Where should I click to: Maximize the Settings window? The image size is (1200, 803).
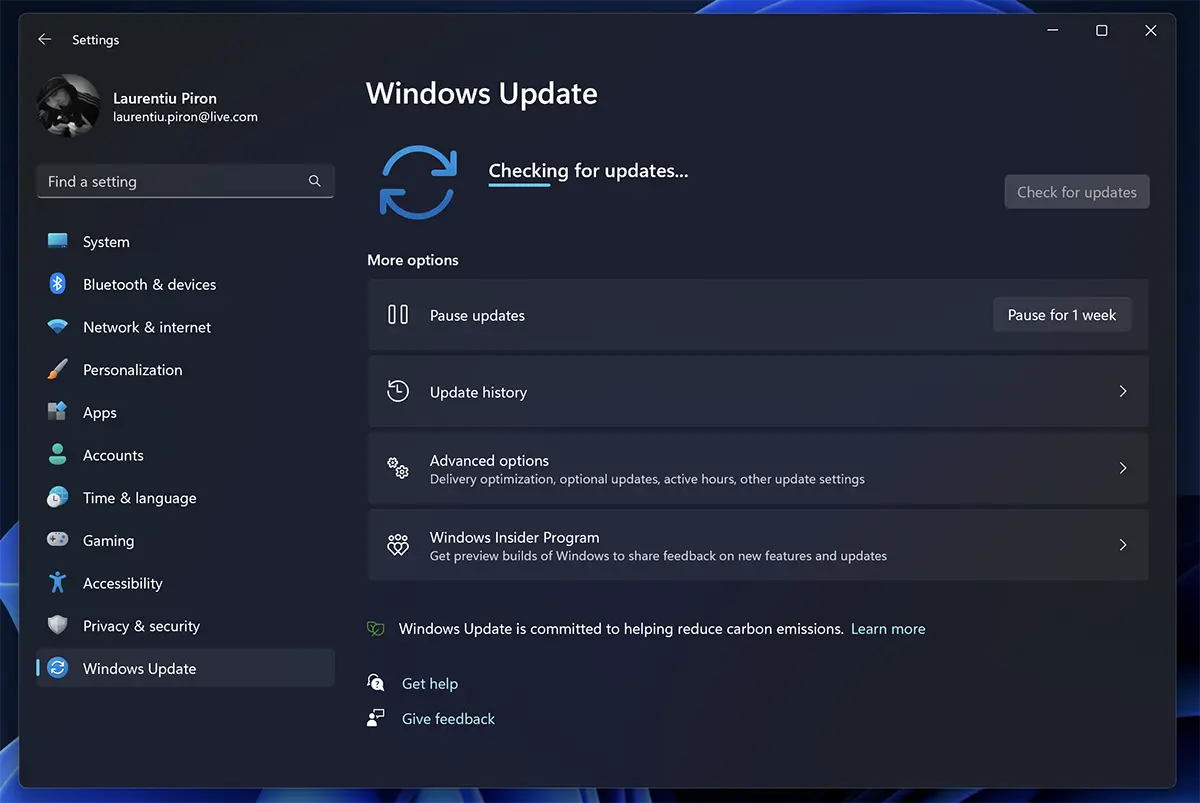tap(1102, 31)
